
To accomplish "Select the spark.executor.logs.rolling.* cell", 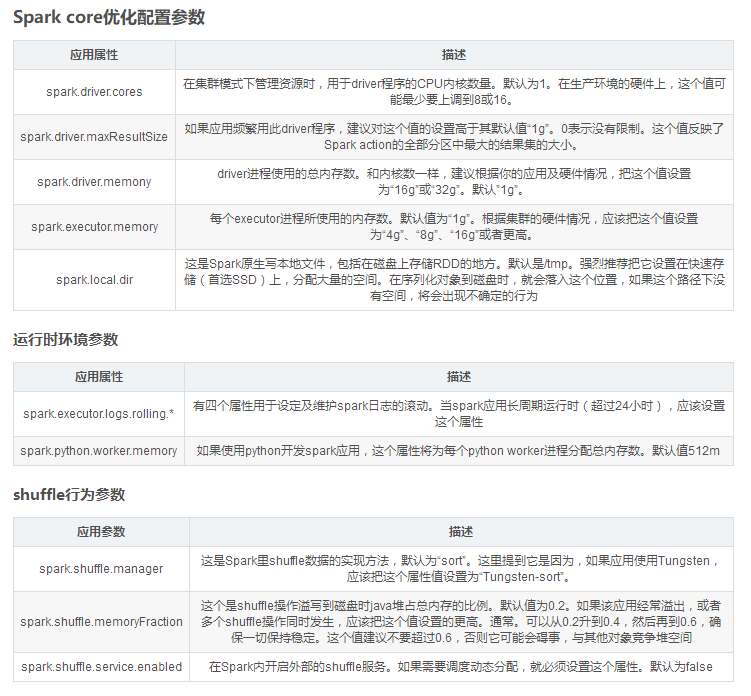I will (99, 414).
